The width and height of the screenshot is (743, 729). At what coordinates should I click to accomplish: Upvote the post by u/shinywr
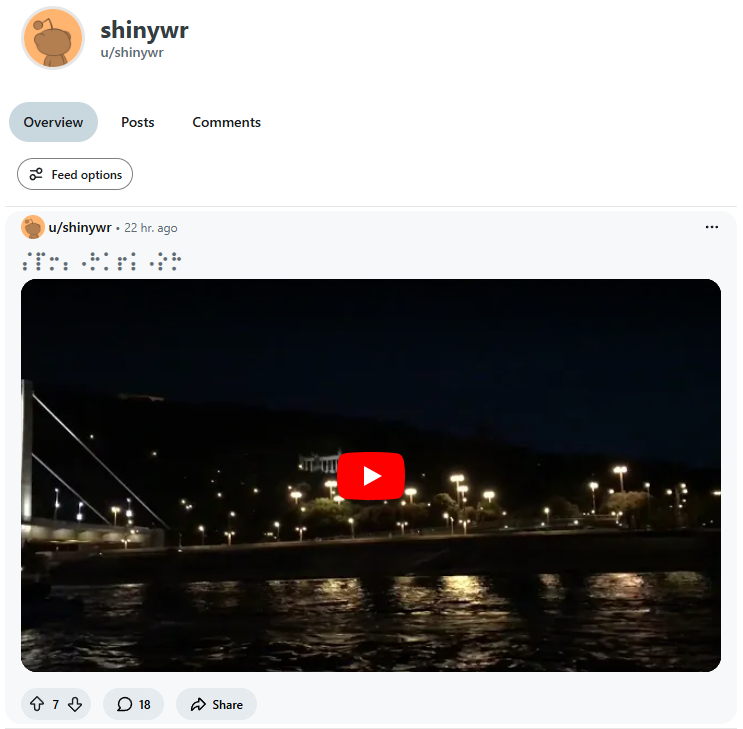click(x=37, y=704)
